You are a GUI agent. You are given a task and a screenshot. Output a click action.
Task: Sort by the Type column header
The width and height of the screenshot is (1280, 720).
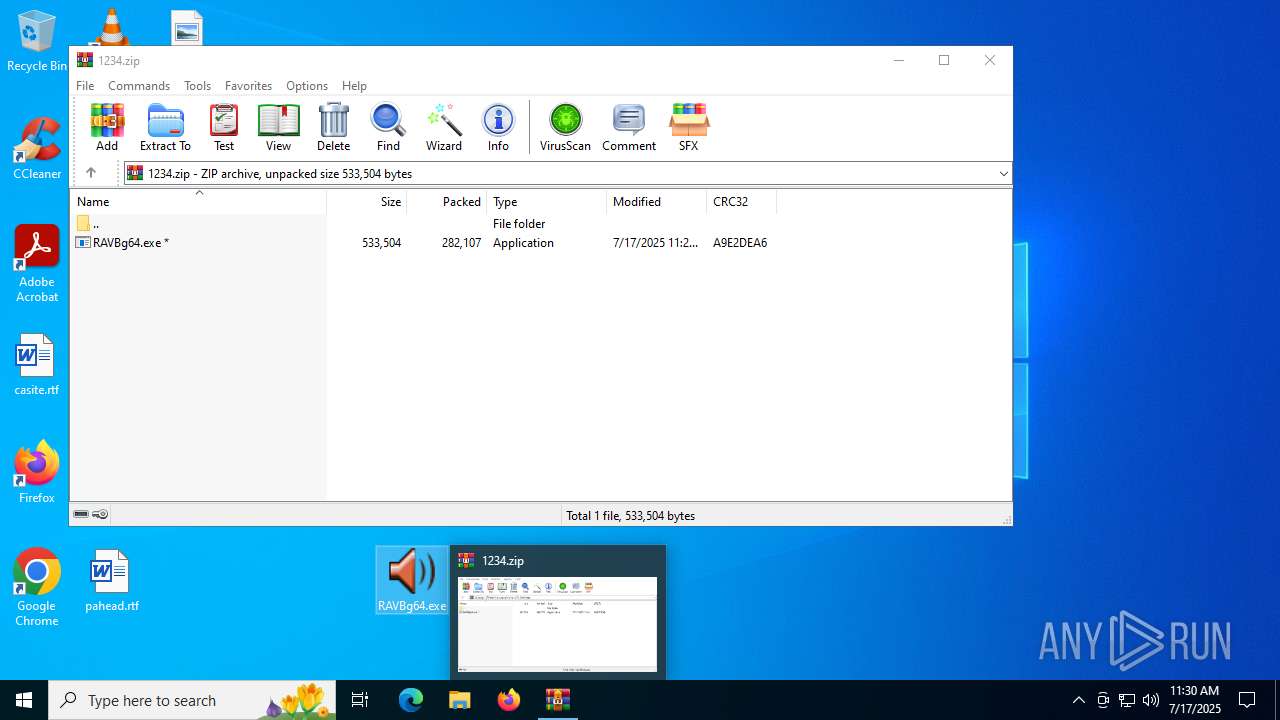click(x=547, y=202)
